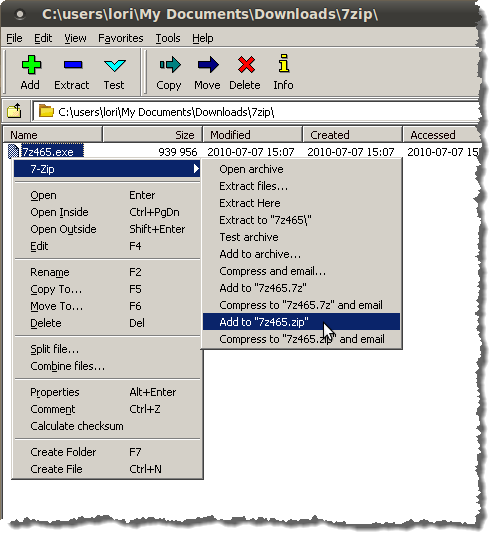Screen dimensions: 497x539
Task: Click the 7z465.exe file icon
Action: 13,152
